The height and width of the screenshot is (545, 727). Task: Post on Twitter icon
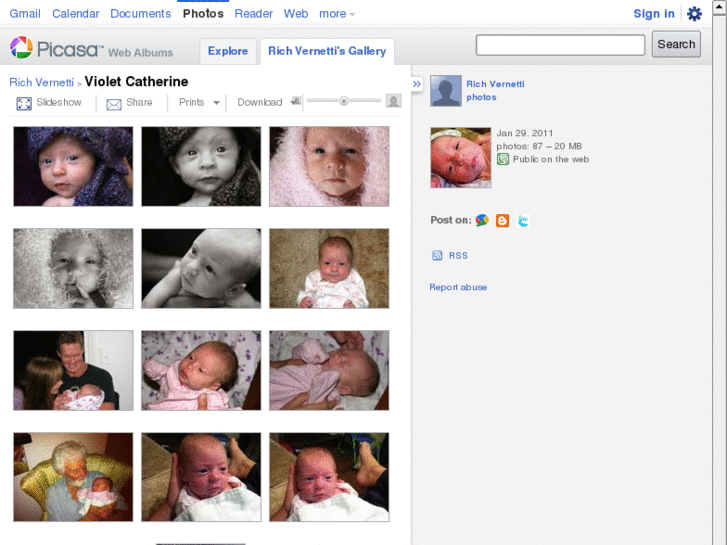click(523, 220)
